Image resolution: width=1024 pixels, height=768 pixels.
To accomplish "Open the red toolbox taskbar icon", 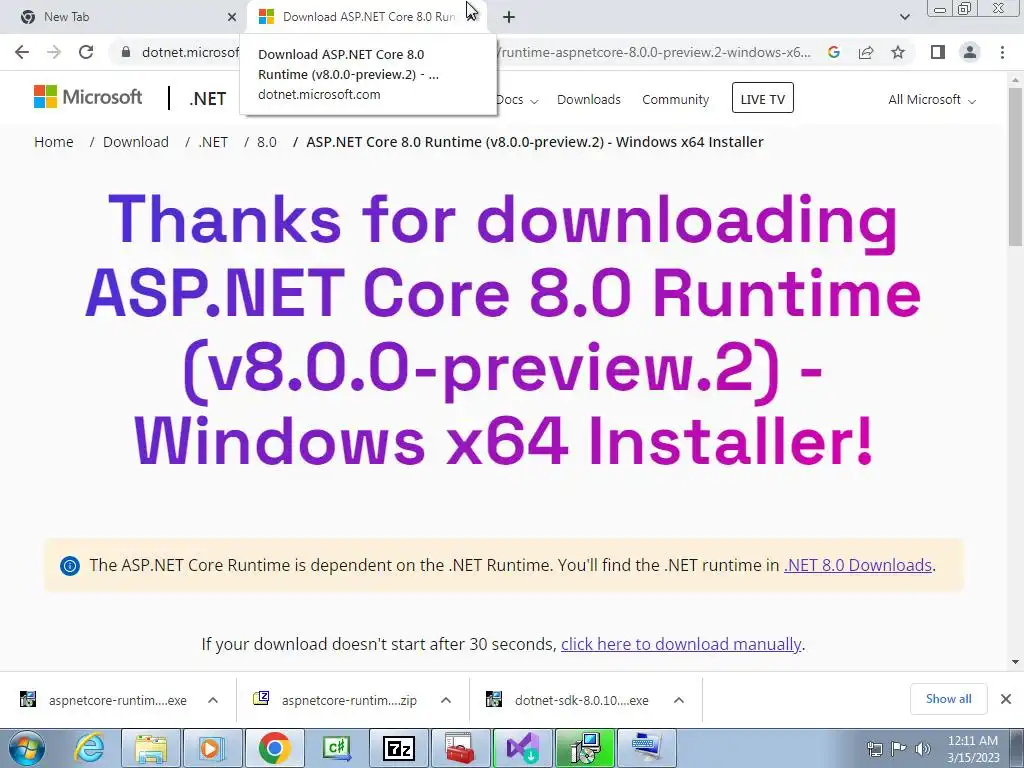I will pos(460,748).
